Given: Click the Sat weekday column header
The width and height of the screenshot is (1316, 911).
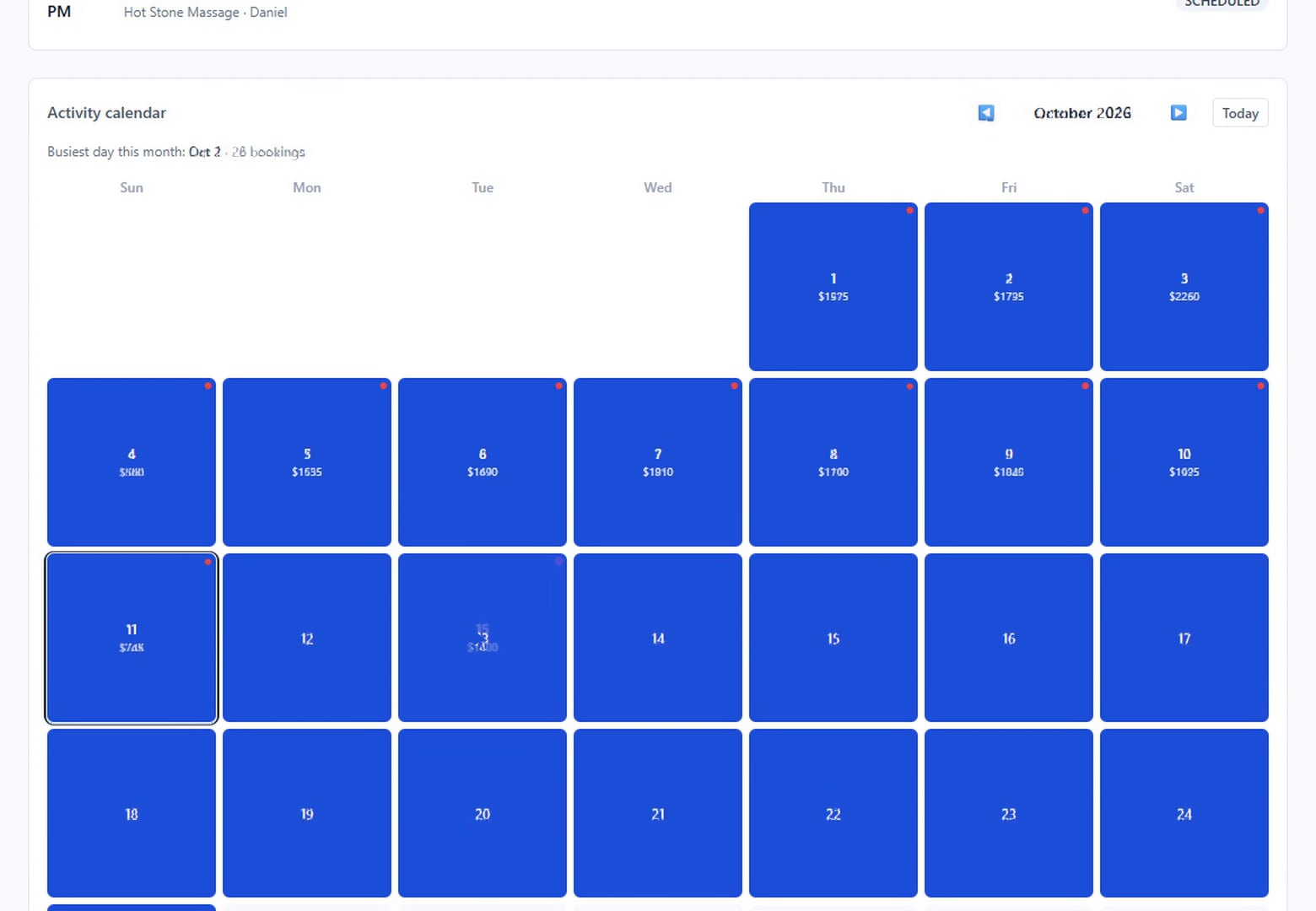Looking at the screenshot, I should point(1184,187).
